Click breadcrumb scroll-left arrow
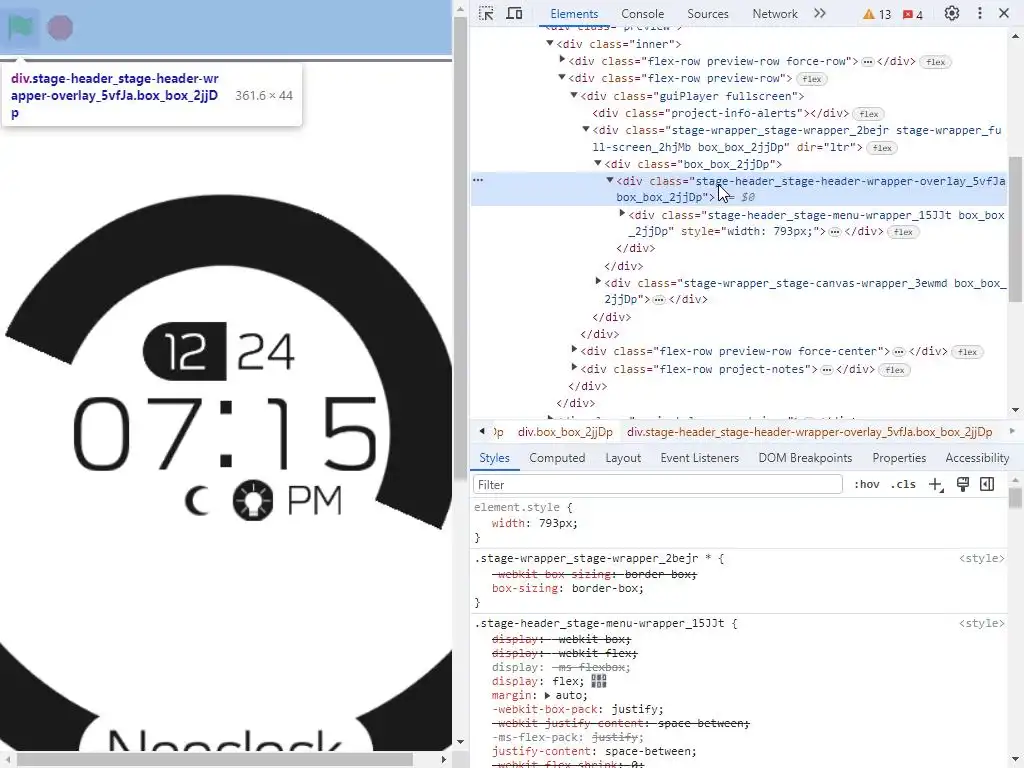1024x768 pixels. [482, 431]
